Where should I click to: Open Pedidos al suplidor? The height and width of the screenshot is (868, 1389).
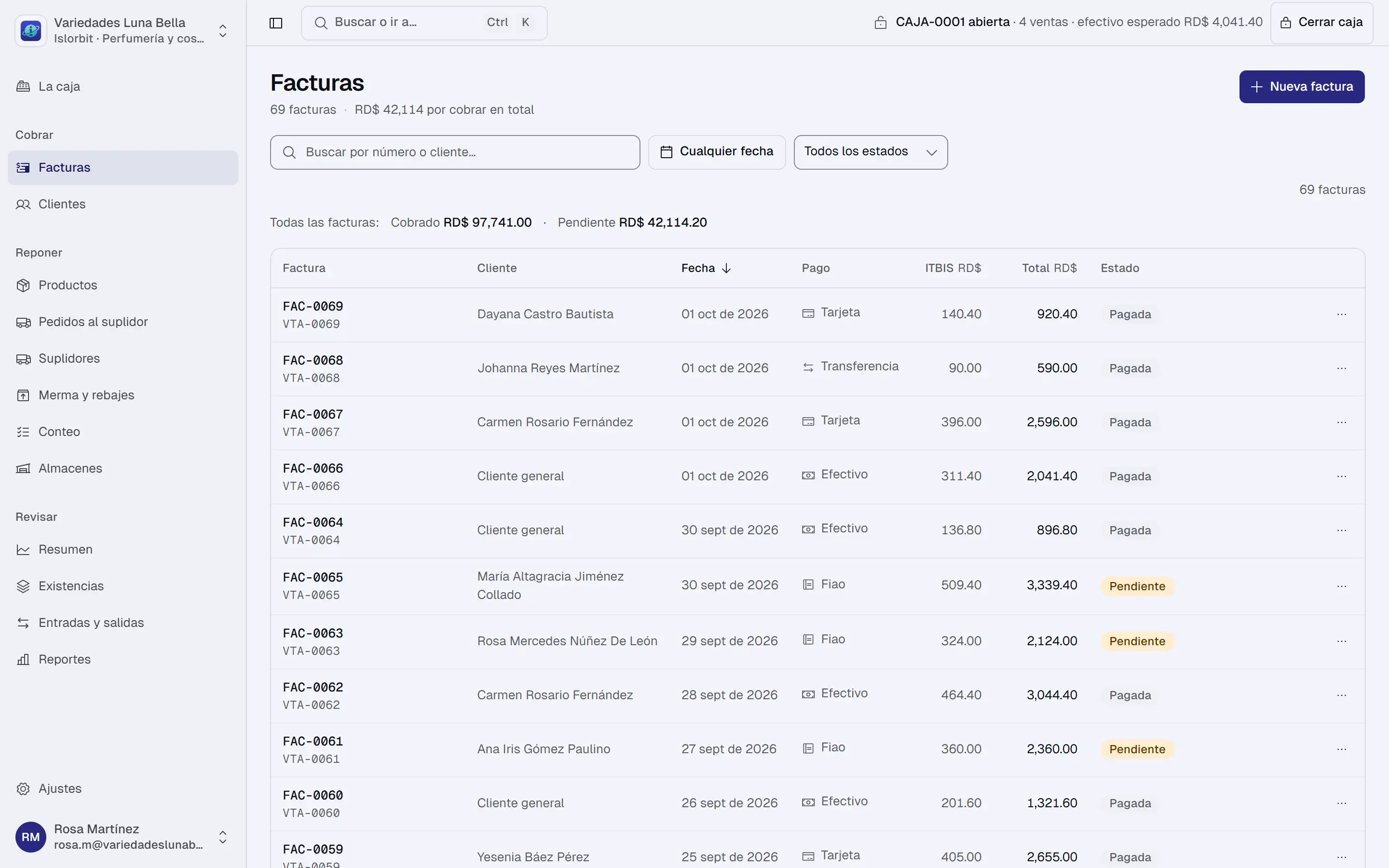tap(123, 322)
